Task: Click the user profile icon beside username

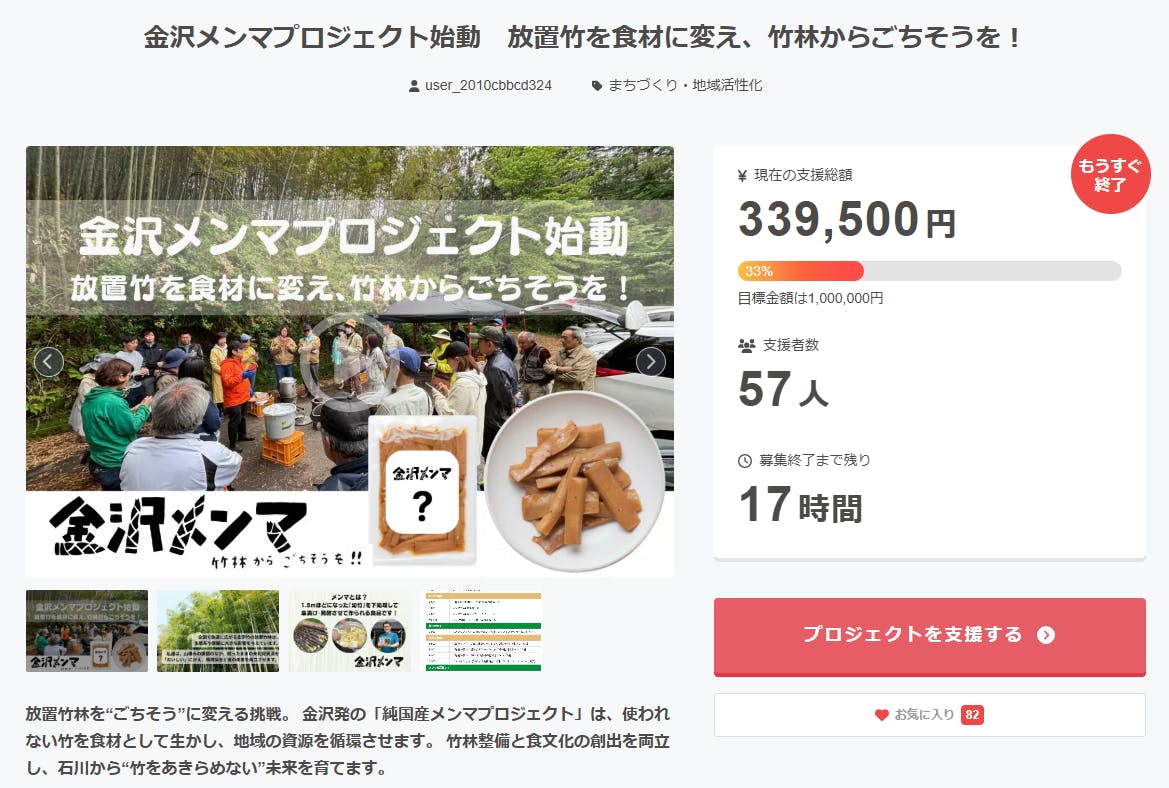Action: [414, 86]
